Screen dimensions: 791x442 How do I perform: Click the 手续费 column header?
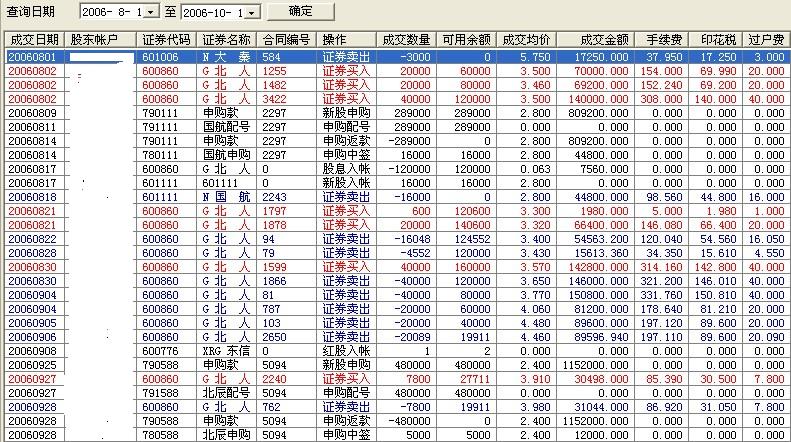click(x=664, y=39)
